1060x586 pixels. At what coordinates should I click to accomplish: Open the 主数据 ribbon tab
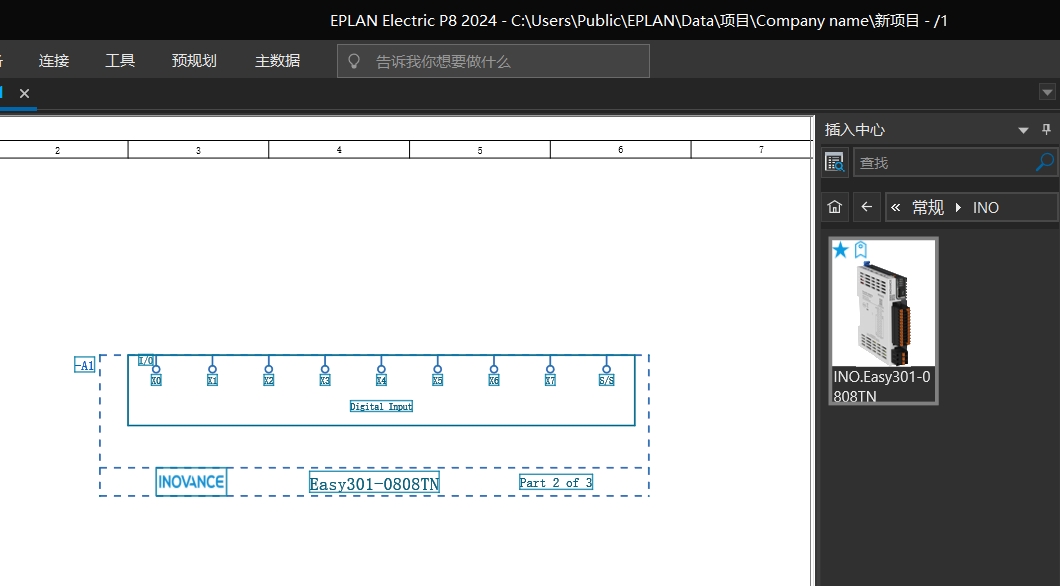pyautogui.click(x=277, y=61)
